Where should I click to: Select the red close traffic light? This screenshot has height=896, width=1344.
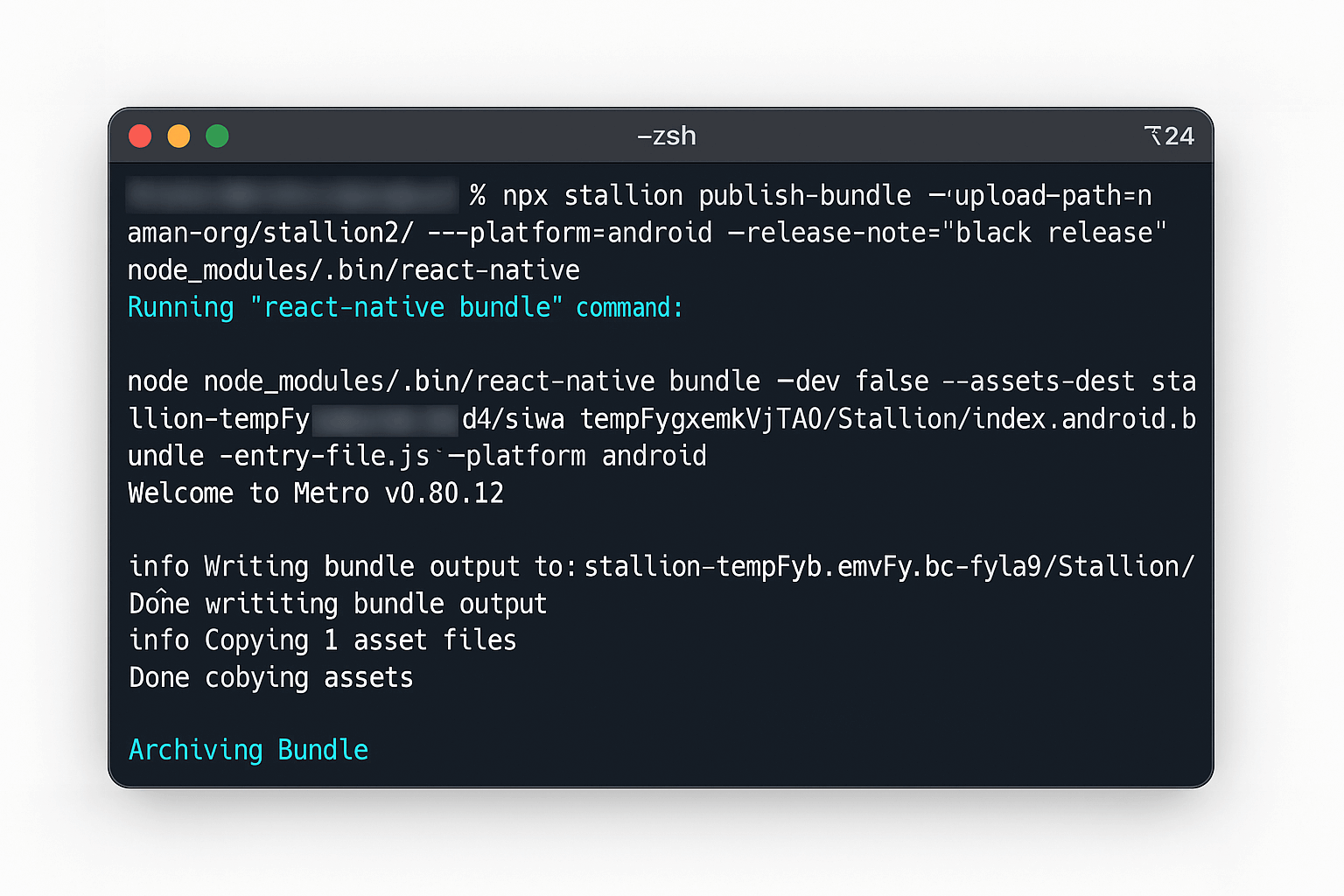140,136
